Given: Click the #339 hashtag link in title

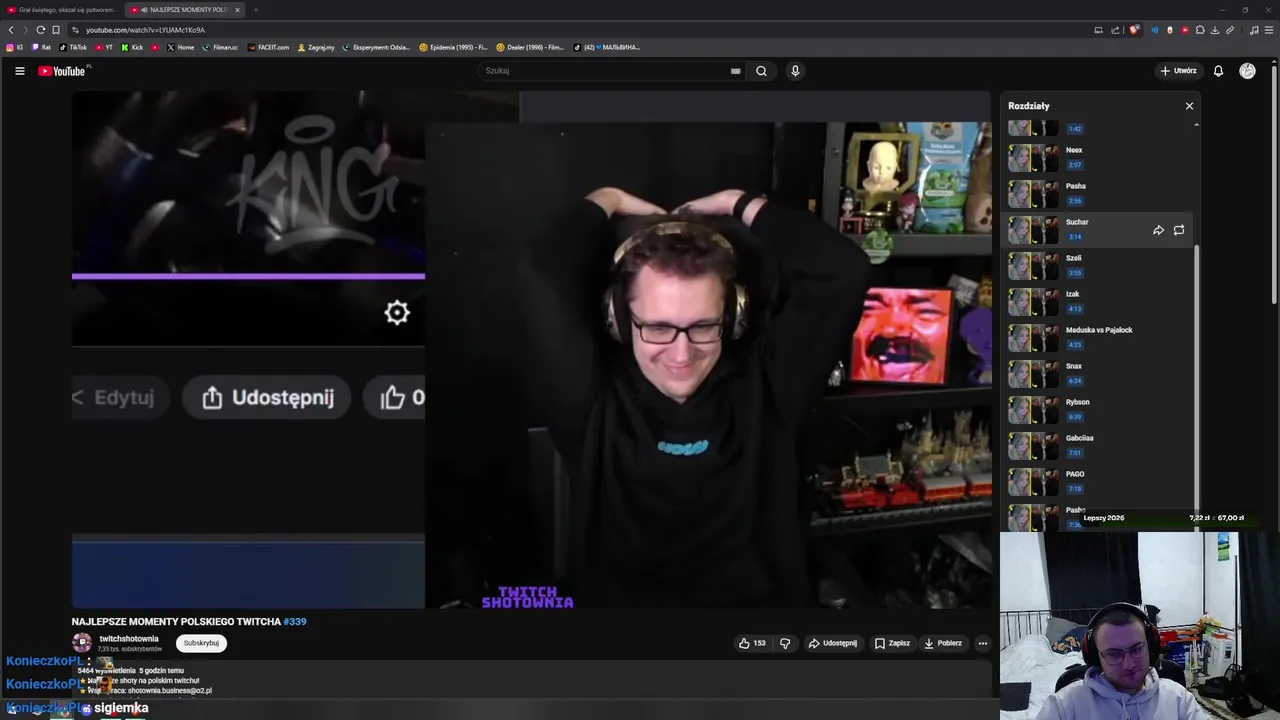Looking at the screenshot, I should pos(295,622).
